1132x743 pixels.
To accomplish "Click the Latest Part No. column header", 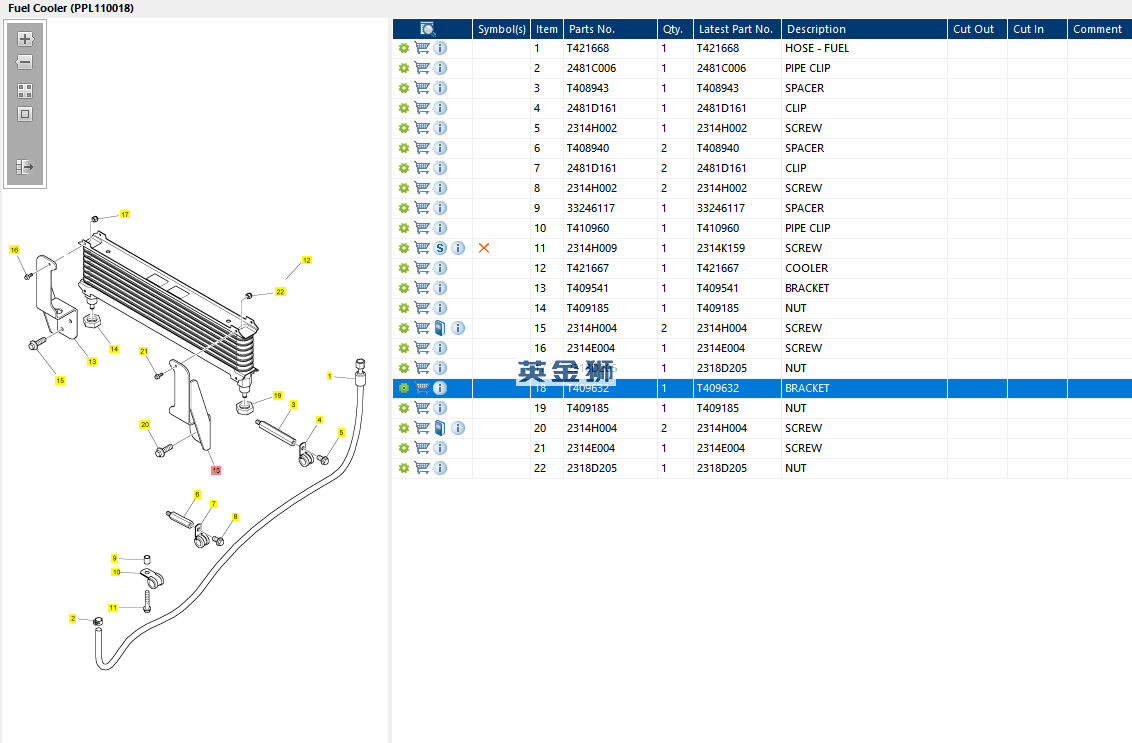I will 735,29.
